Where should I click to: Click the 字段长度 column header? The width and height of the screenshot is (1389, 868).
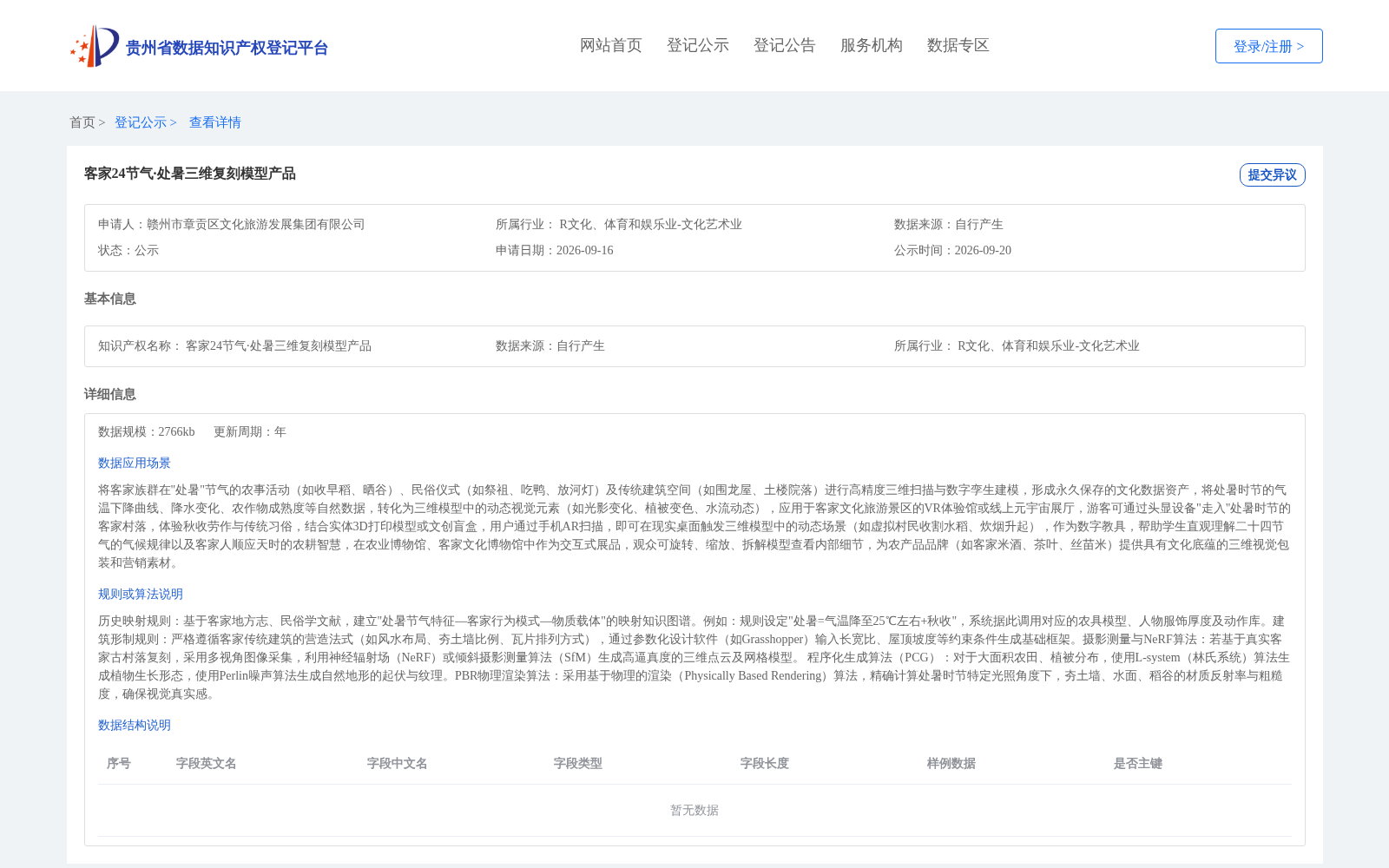(x=765, y=763)
